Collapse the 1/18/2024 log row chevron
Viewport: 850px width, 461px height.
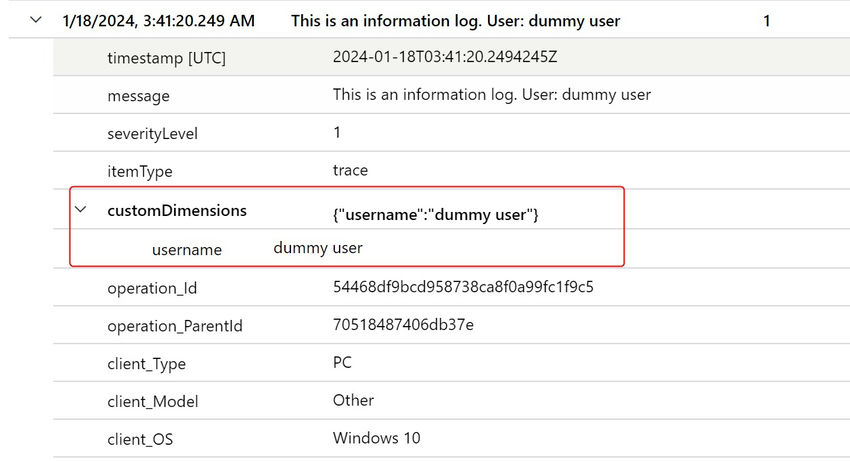(x=36, y=20)
